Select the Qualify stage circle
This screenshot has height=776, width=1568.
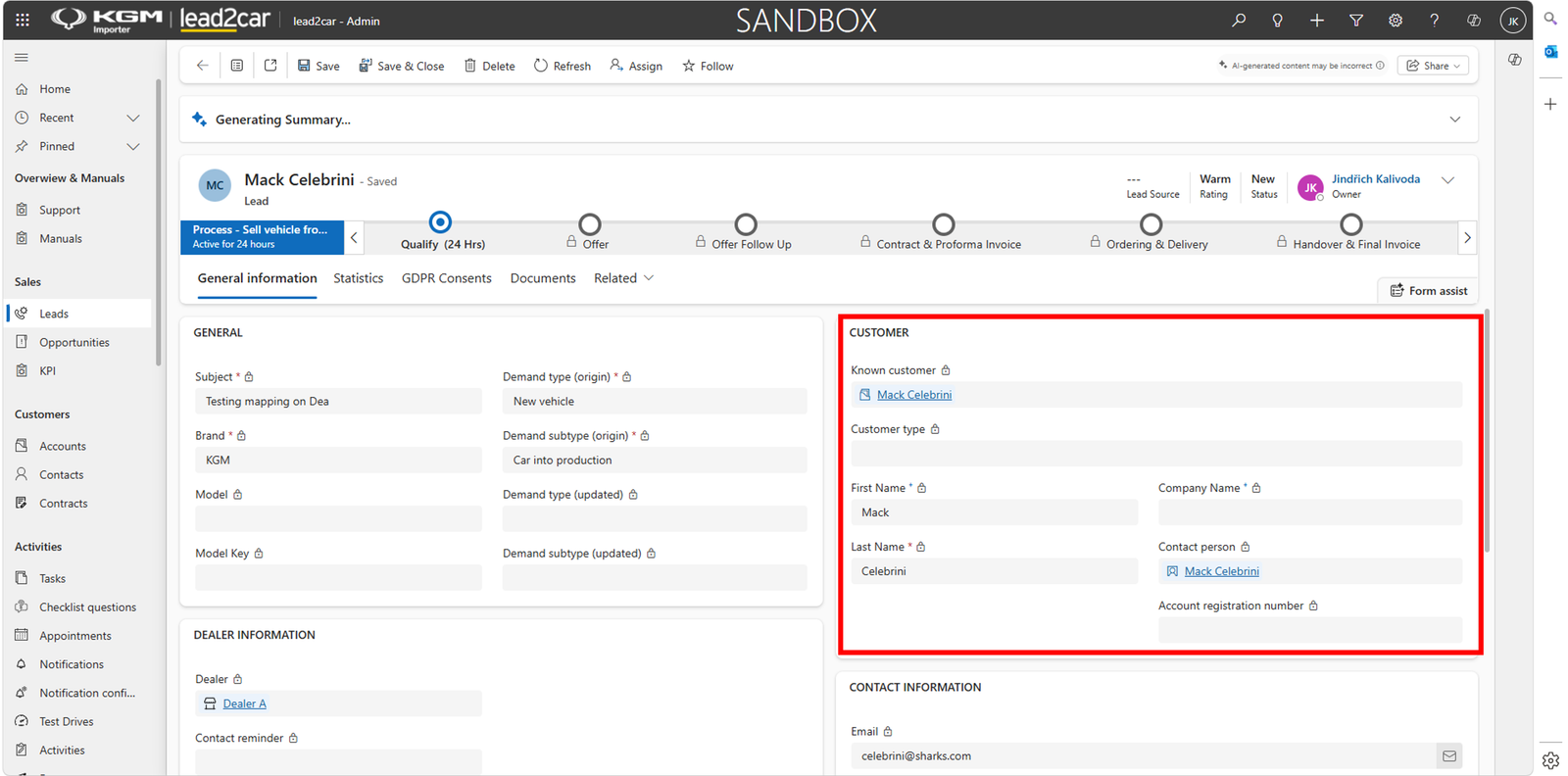[441, 222]
